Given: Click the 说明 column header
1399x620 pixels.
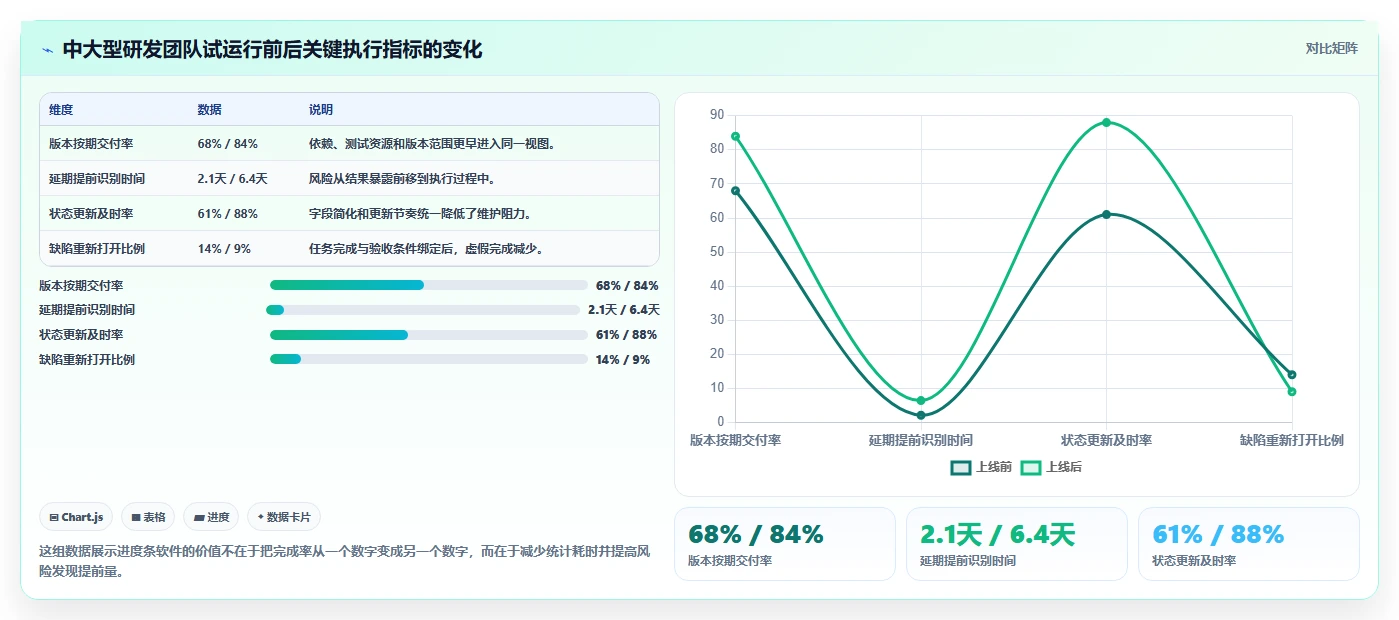Looking at the screenshot, I should [x=321, y=110].
